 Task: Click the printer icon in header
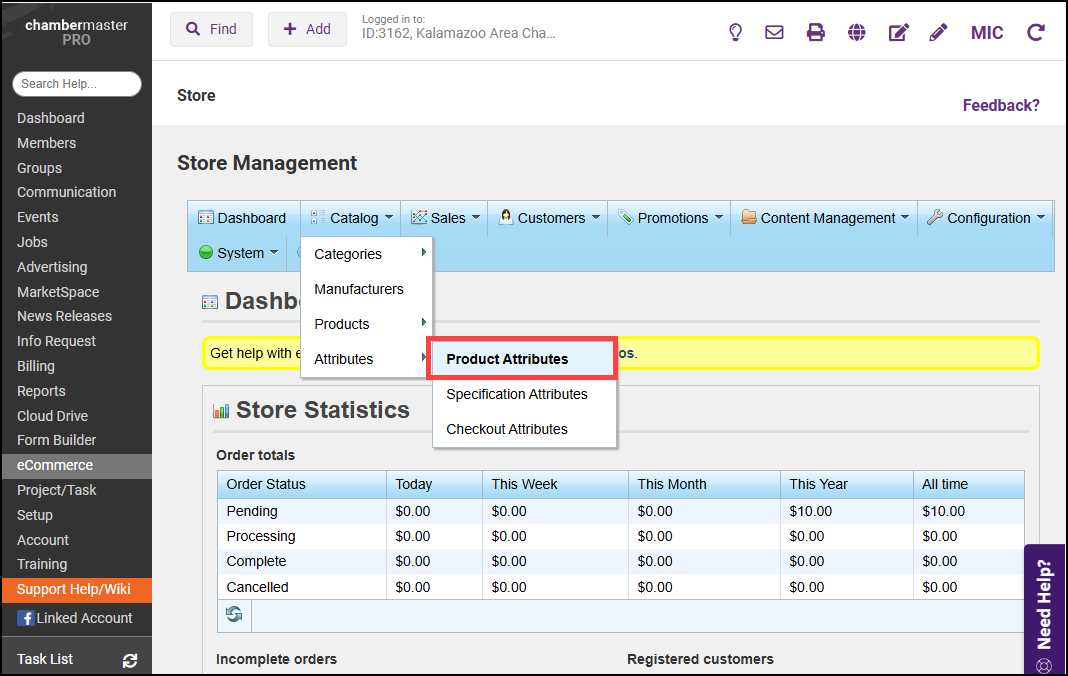click(816, 32)
